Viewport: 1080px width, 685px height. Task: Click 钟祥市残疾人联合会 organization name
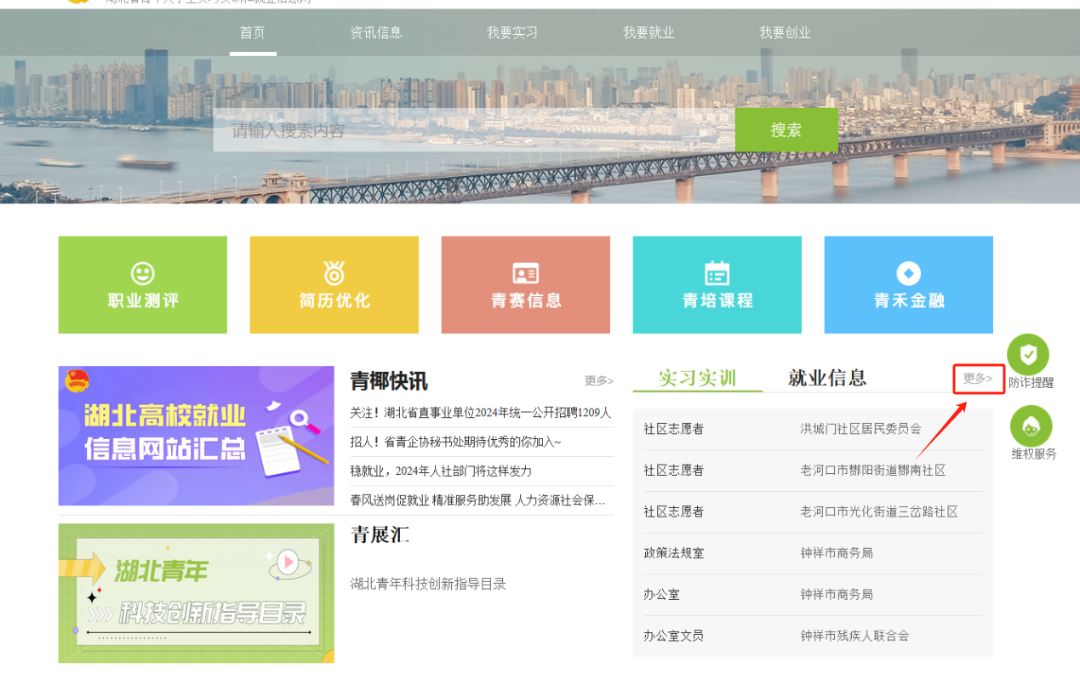tap(855, 635)
